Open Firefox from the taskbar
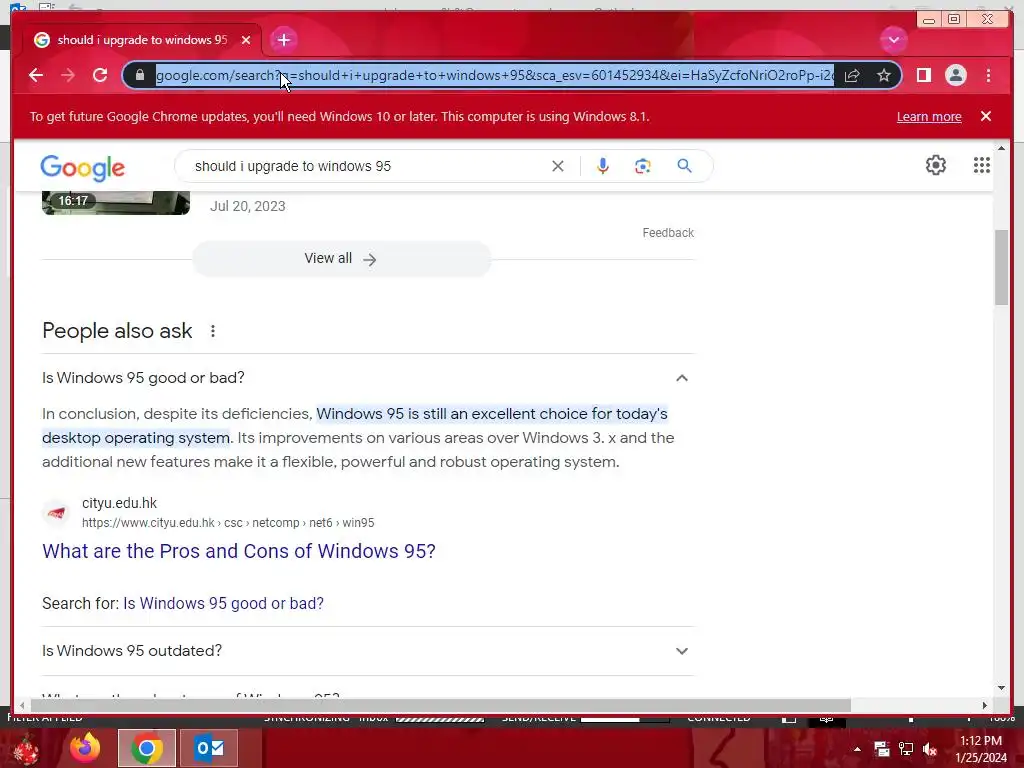Image resolution: width=1024 pixels, height=768 pixels. (86, 748)
